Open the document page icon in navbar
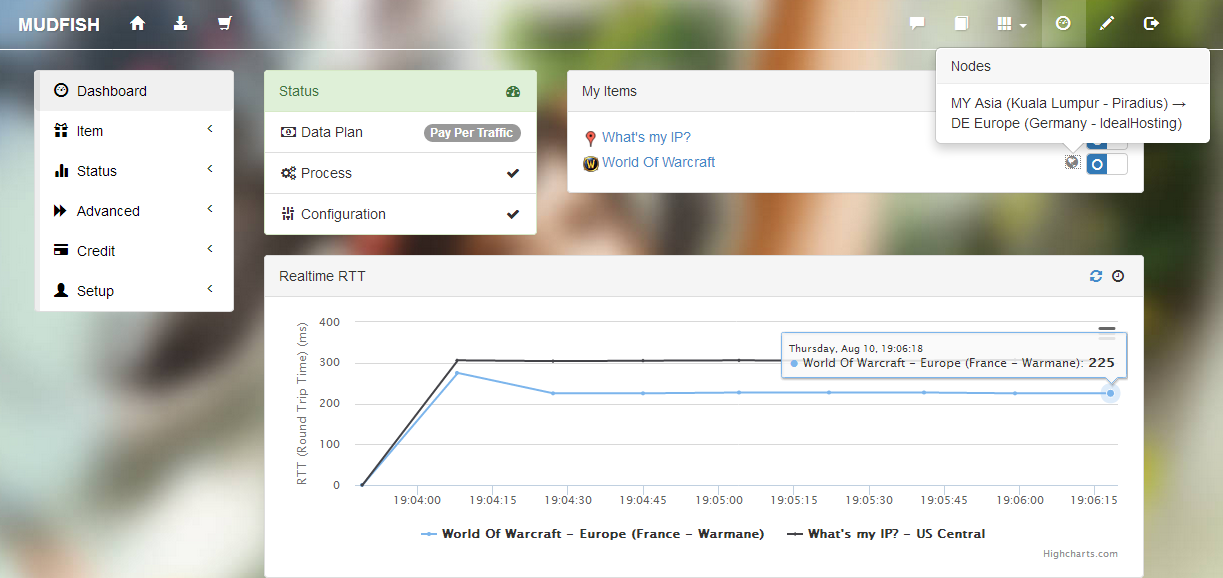Image resolution: width=1223 pixels, height=578 pixels. pyautogui.click(x=961, y=24)
